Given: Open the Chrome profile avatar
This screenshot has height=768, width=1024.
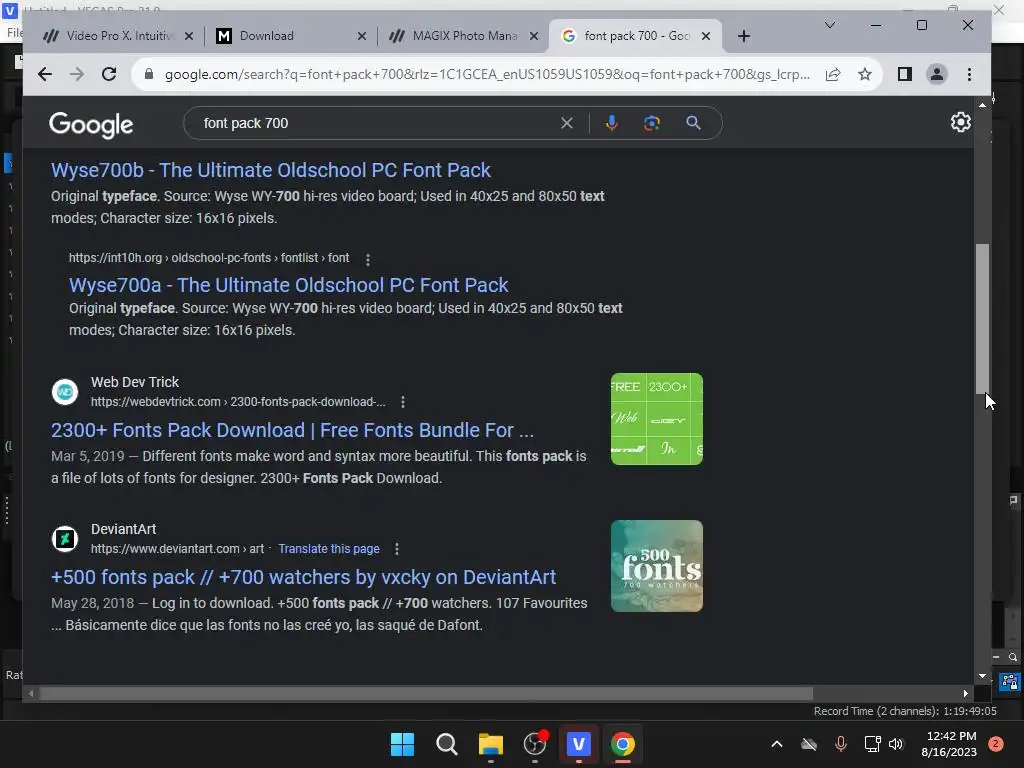Looking at the screenshot, I should point(936,74).
